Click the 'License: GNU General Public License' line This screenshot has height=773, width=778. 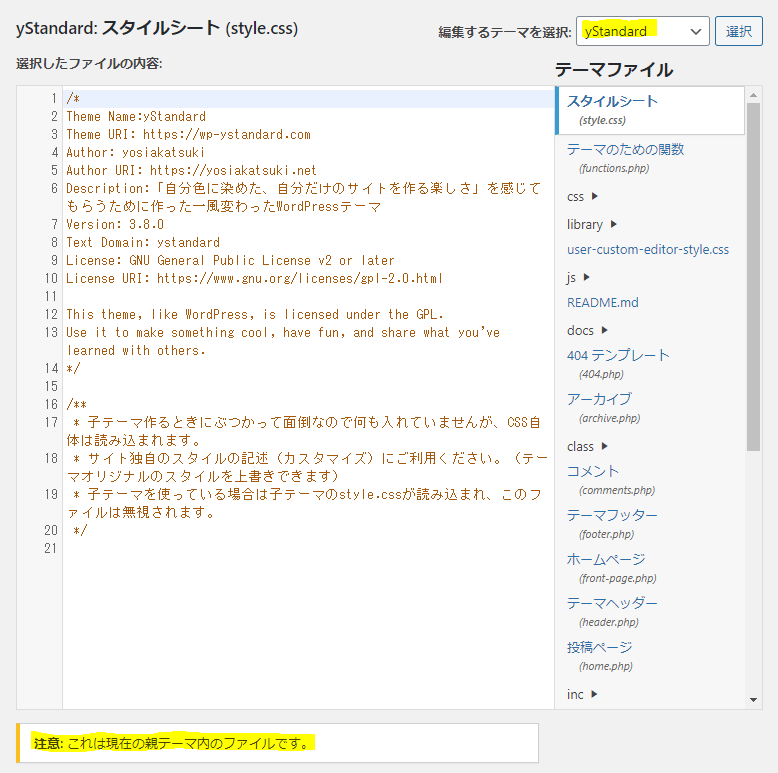[x=230, y=260]
